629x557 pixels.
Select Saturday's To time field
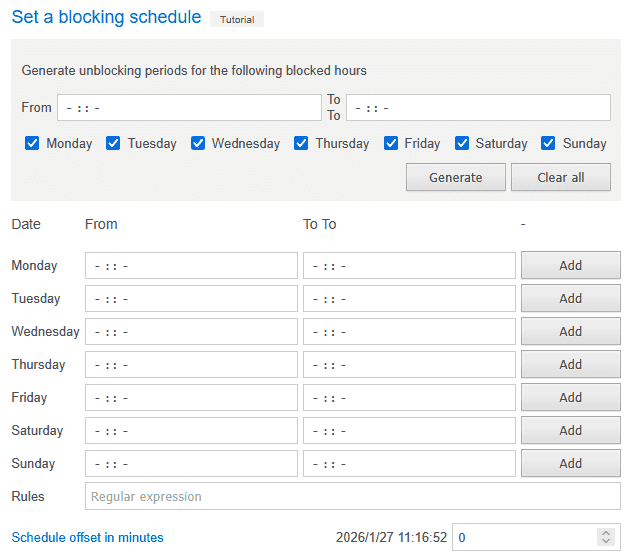409,430
